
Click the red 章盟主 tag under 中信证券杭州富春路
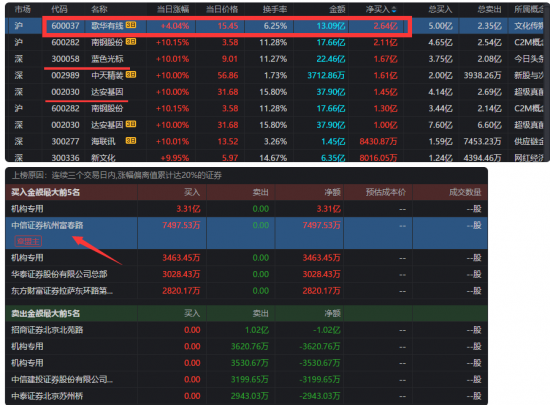coord(28,241)
